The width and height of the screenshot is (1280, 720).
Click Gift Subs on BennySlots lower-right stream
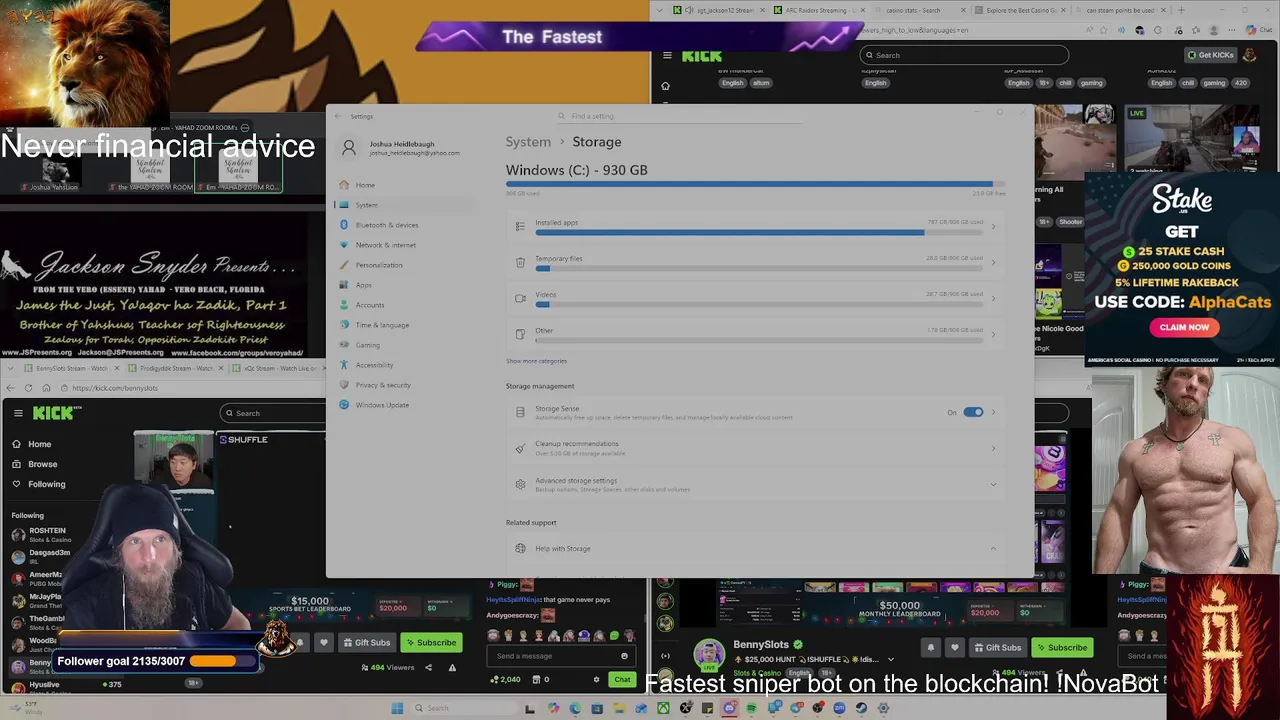(997, 648)
